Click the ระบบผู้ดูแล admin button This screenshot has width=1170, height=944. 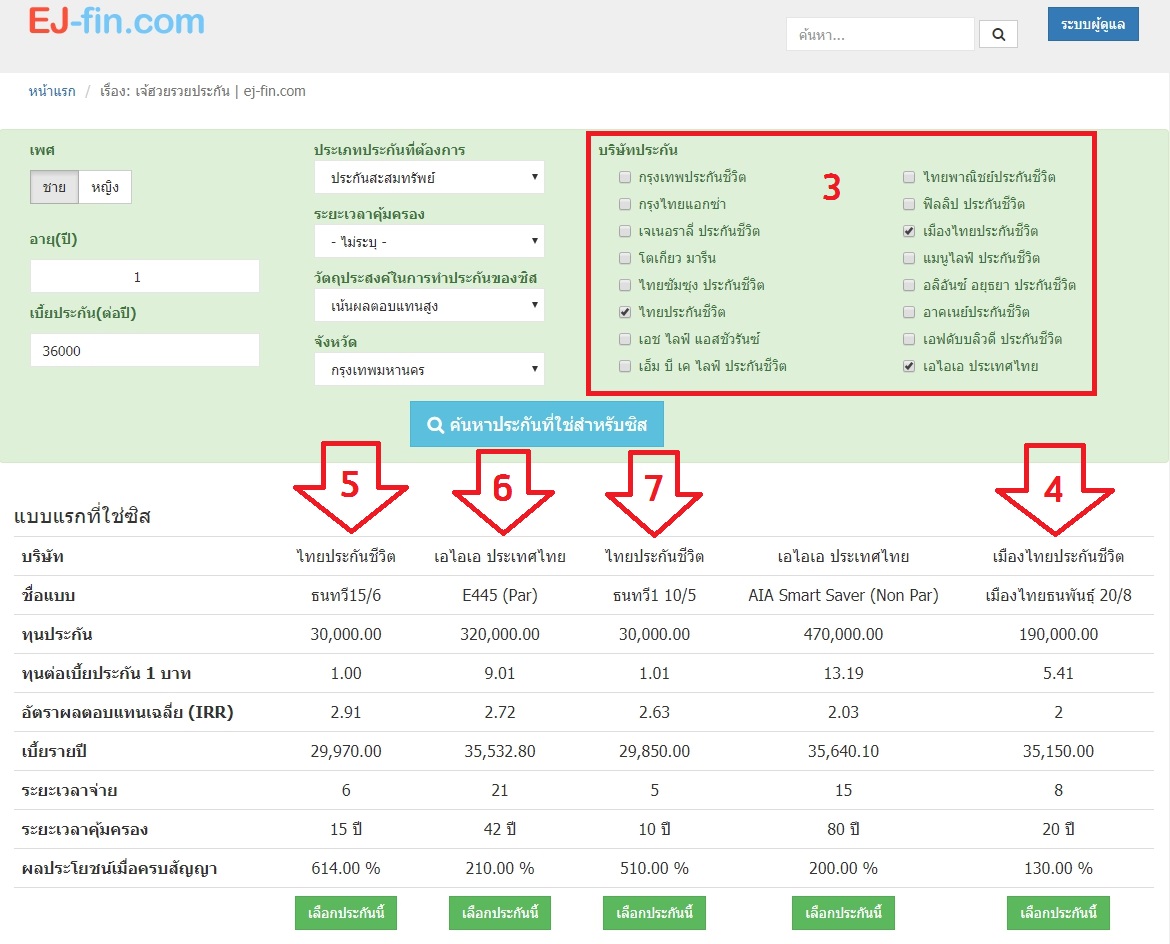tap(1092, 23)
